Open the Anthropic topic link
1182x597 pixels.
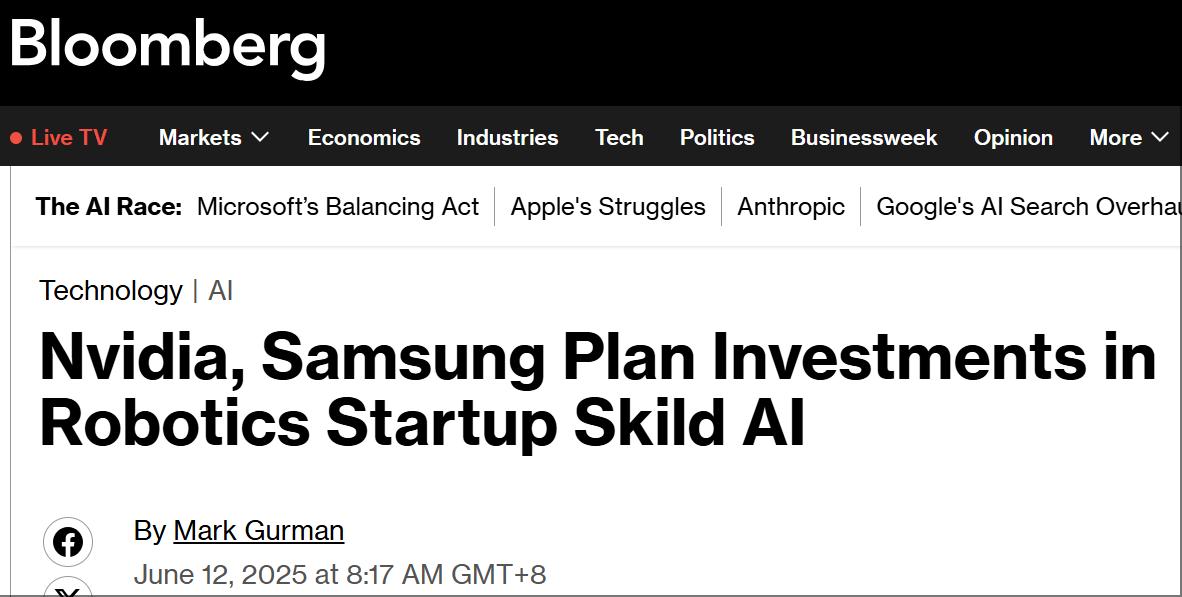791,207
